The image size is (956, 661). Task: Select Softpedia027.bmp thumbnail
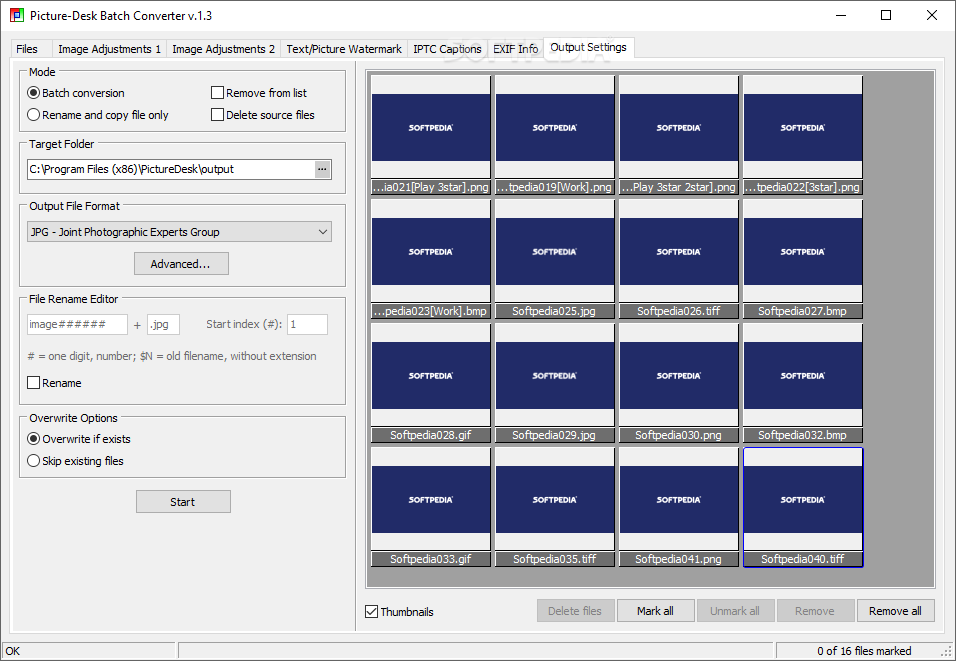point(803,259)
